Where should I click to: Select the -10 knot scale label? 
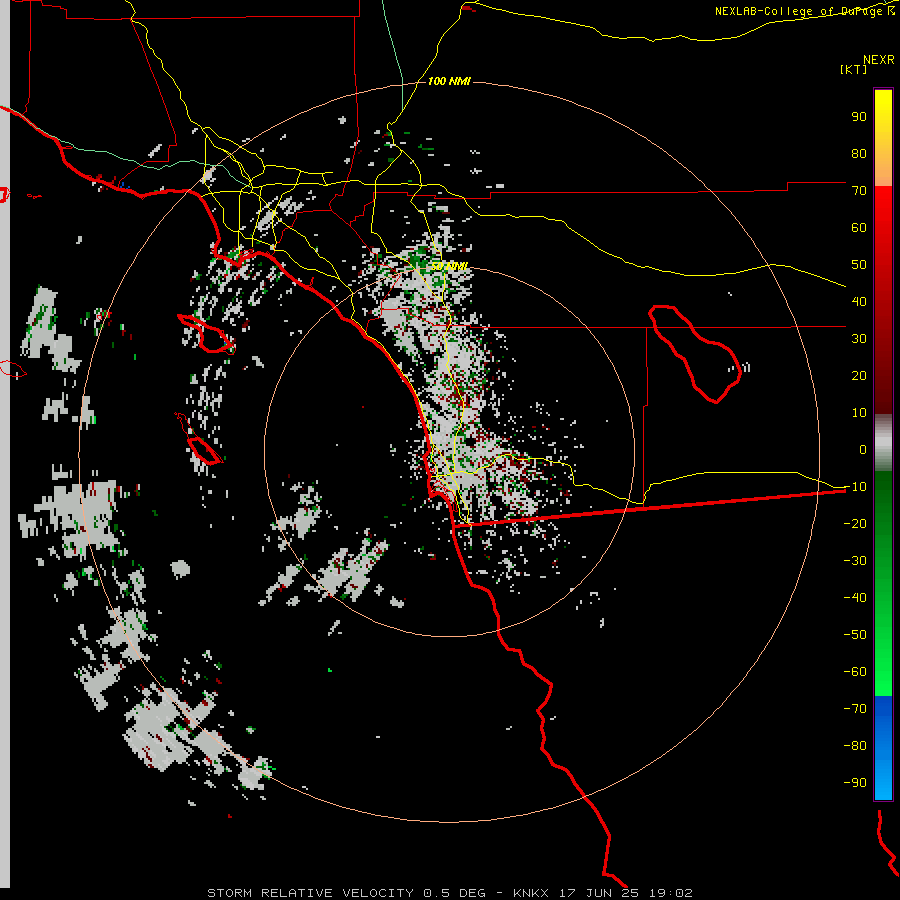(855, 487)
